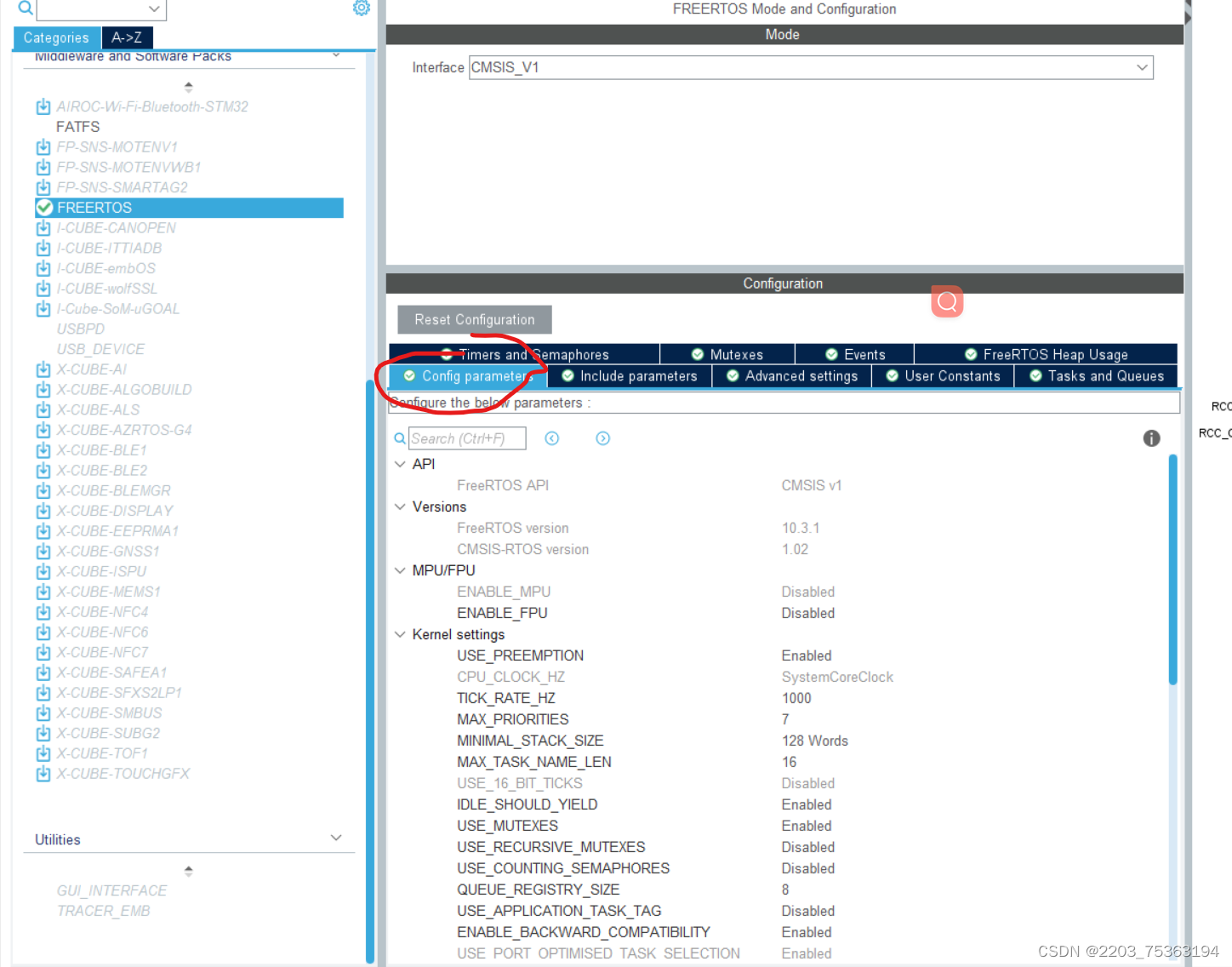Click sort arrow above middleware list
The width and height of the screenshot is (1232, 967).
click(189, 87)
